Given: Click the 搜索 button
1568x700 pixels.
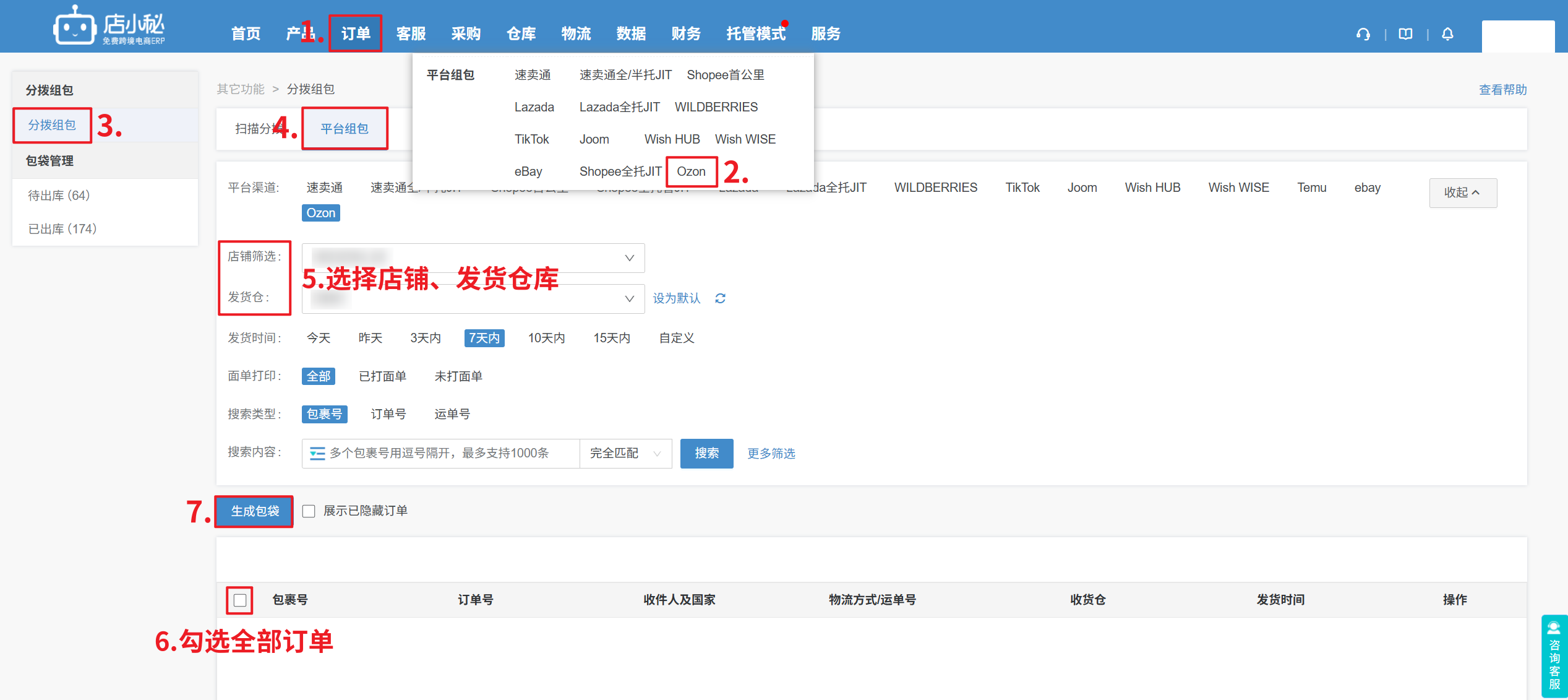Looking at the screenshot, I should pyautogui.click(x=706, y=454).
